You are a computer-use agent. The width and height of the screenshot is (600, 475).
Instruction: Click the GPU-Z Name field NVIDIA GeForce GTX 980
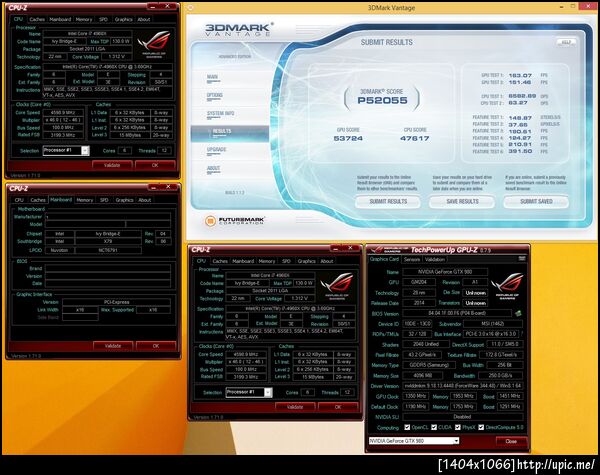point(445,272)
